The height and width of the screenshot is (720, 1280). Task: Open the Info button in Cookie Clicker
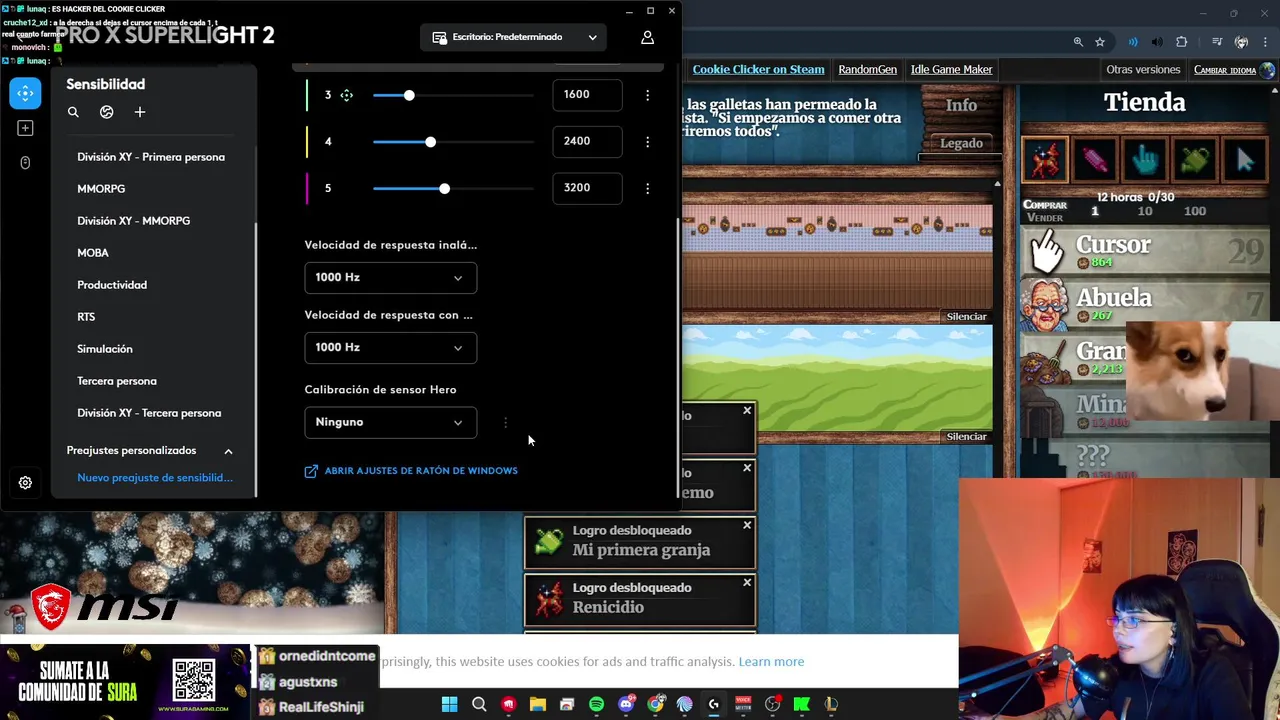(961, 105)
